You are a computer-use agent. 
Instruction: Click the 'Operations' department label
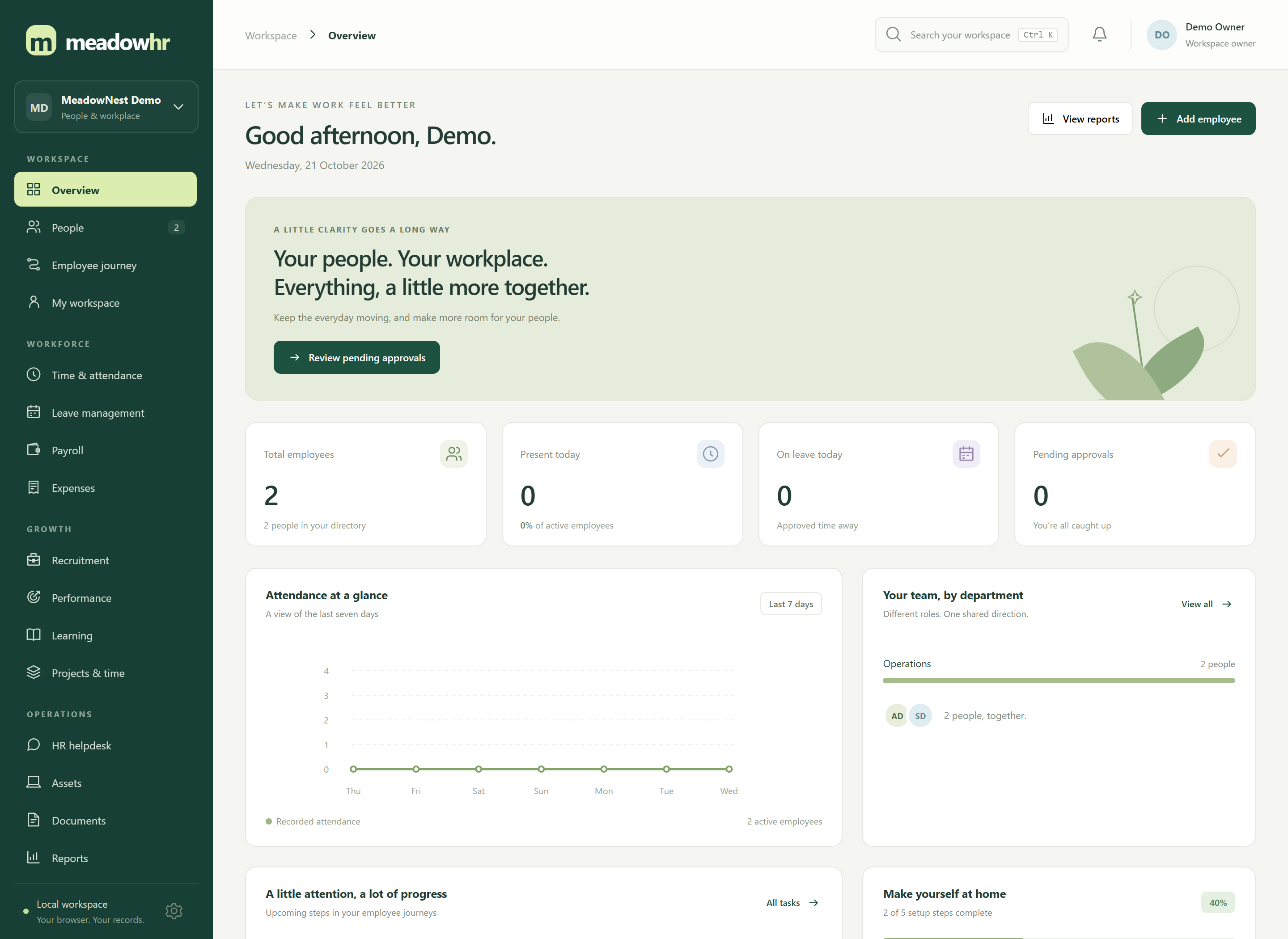[x=907, y=663]
